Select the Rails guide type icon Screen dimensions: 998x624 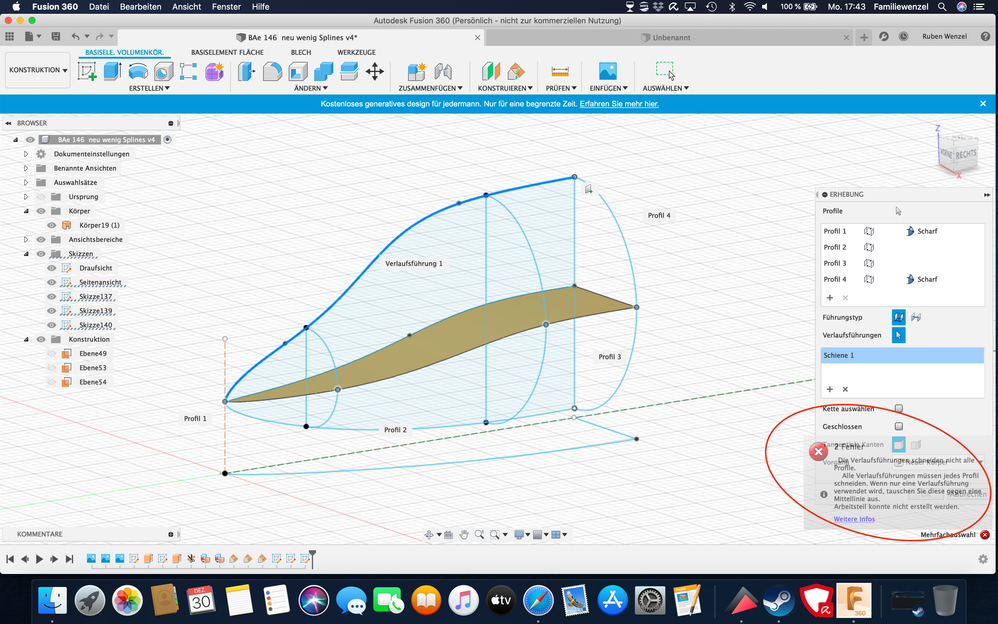(x=898, y=316)
